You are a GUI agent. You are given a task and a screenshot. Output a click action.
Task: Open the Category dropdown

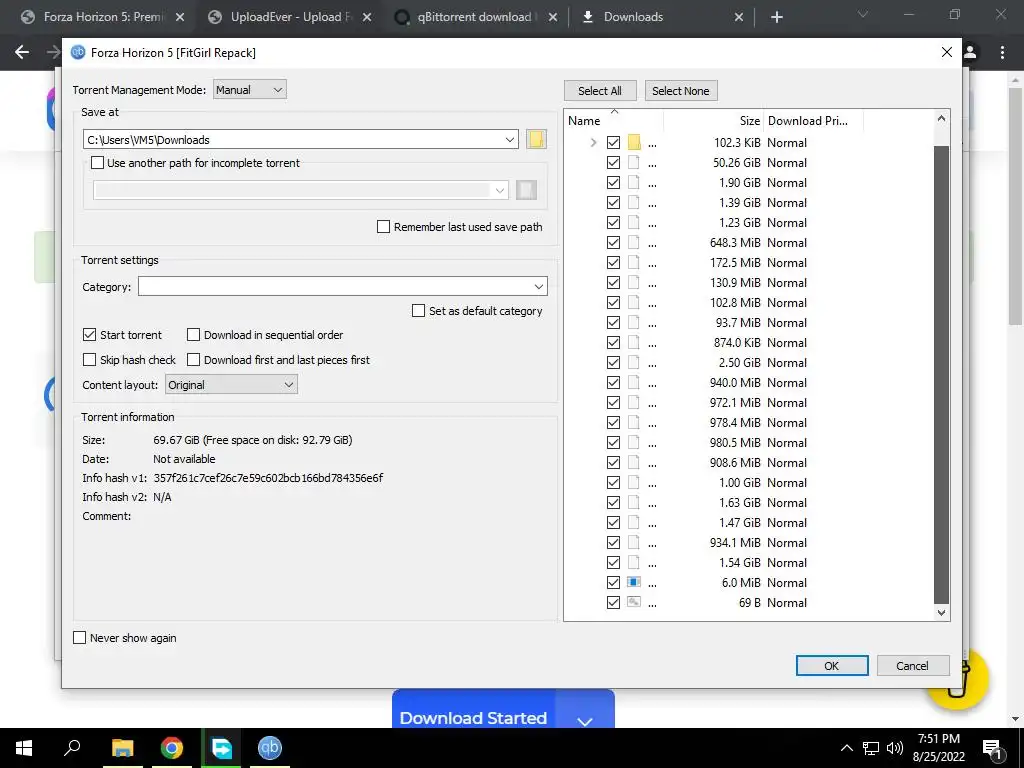tap(539, 286)
